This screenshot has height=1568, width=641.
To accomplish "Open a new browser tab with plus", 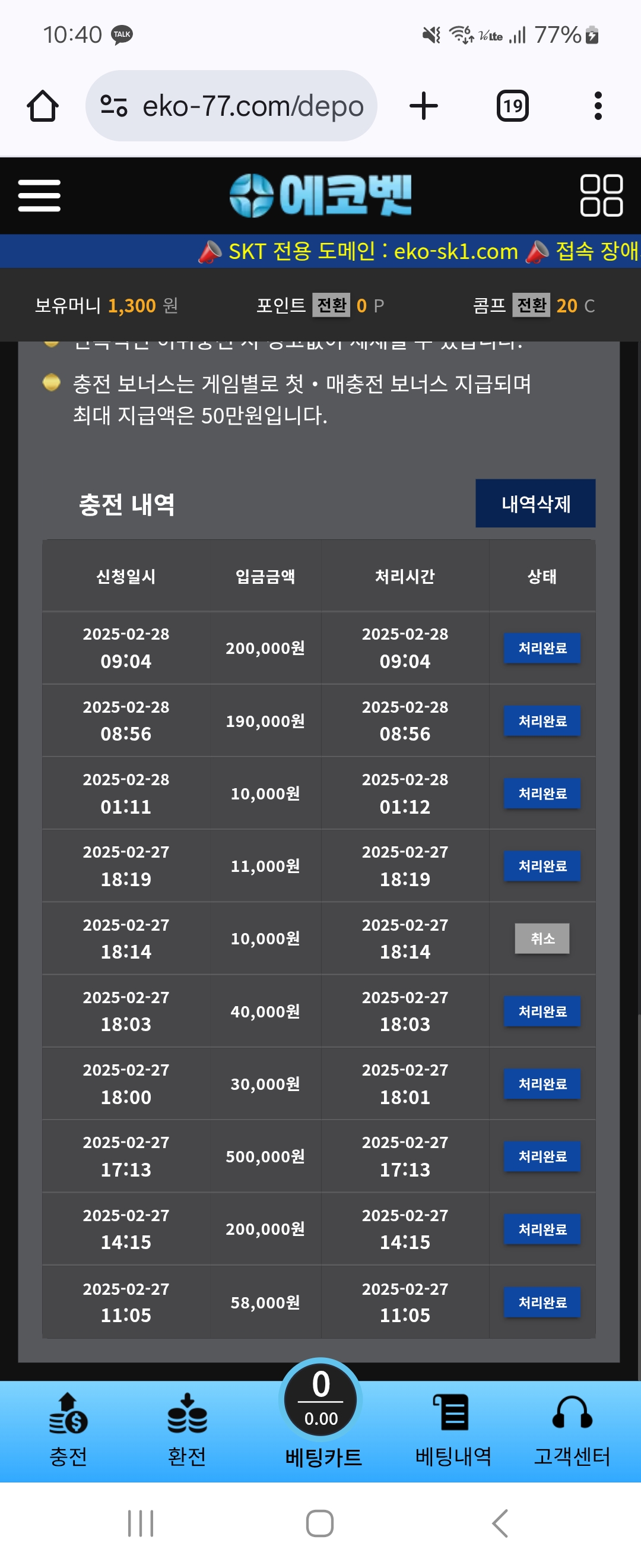I will click(423, 106).
